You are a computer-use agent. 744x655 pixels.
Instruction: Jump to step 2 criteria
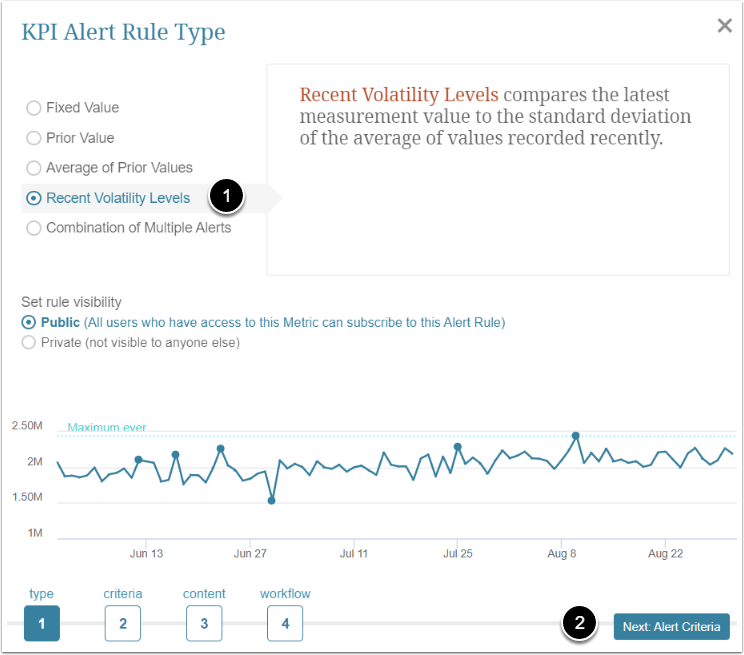pyautogui.click(x=123, y=623)
